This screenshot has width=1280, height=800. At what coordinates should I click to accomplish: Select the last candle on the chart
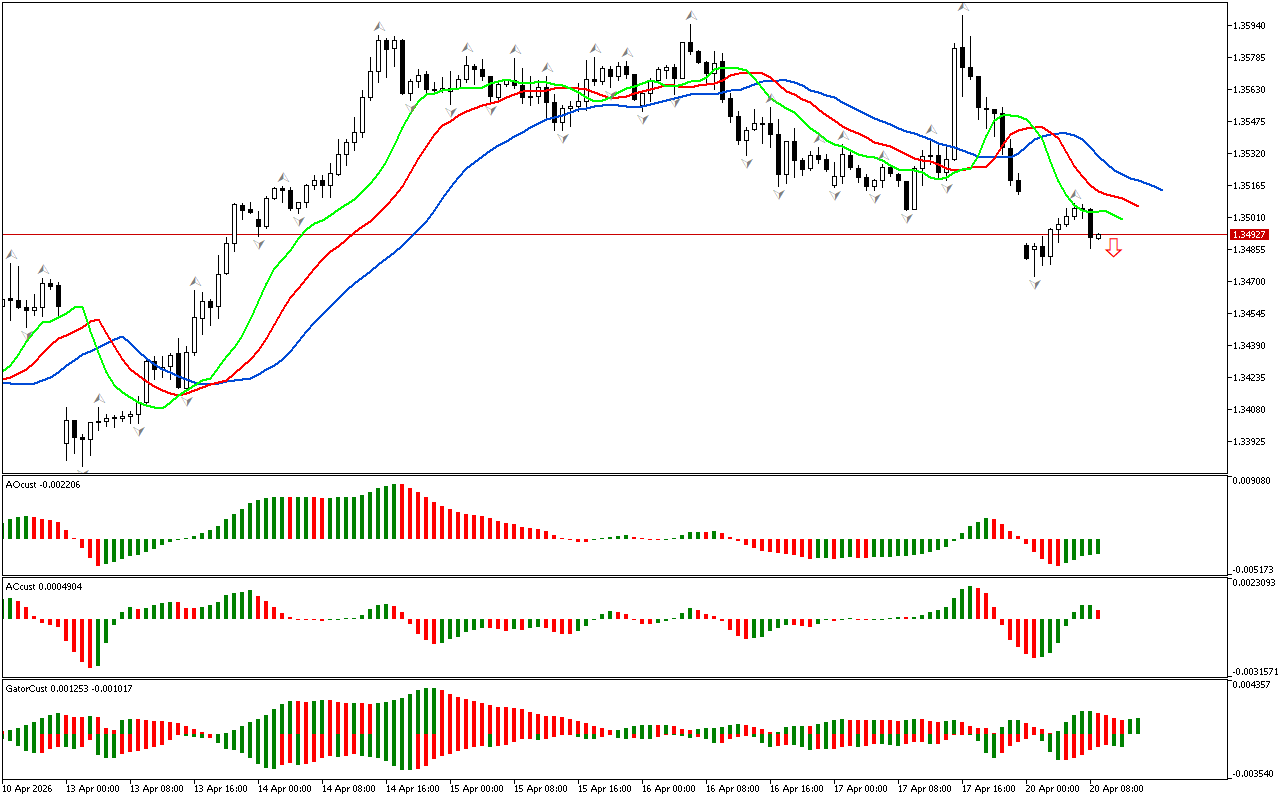click(x=1098, y=236)
